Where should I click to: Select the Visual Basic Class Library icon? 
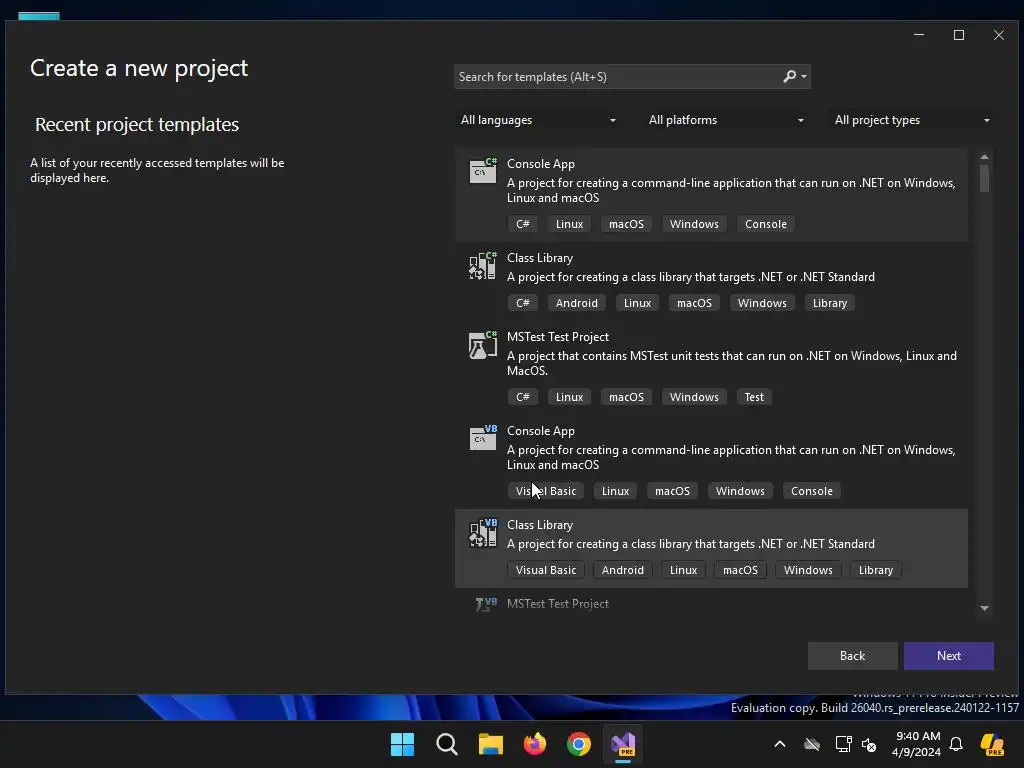pyautogui.click(x=483, y=532)
